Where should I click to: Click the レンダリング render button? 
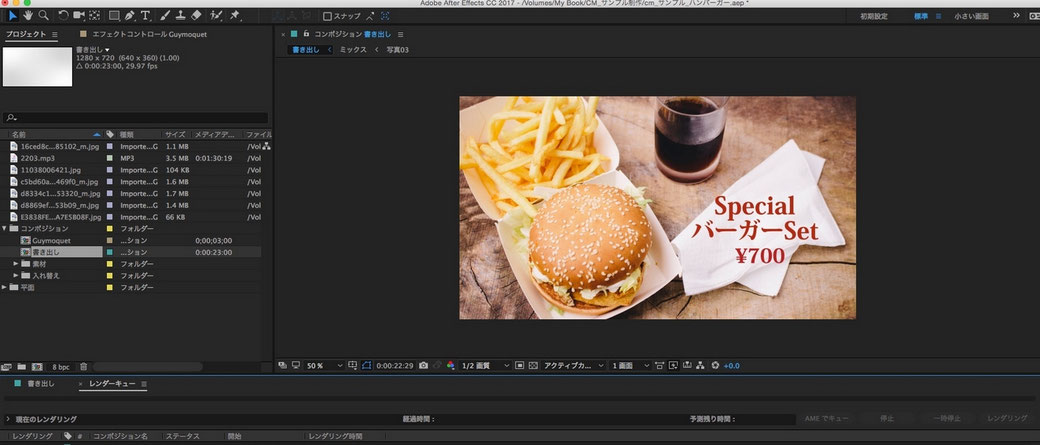point(1007,418)
